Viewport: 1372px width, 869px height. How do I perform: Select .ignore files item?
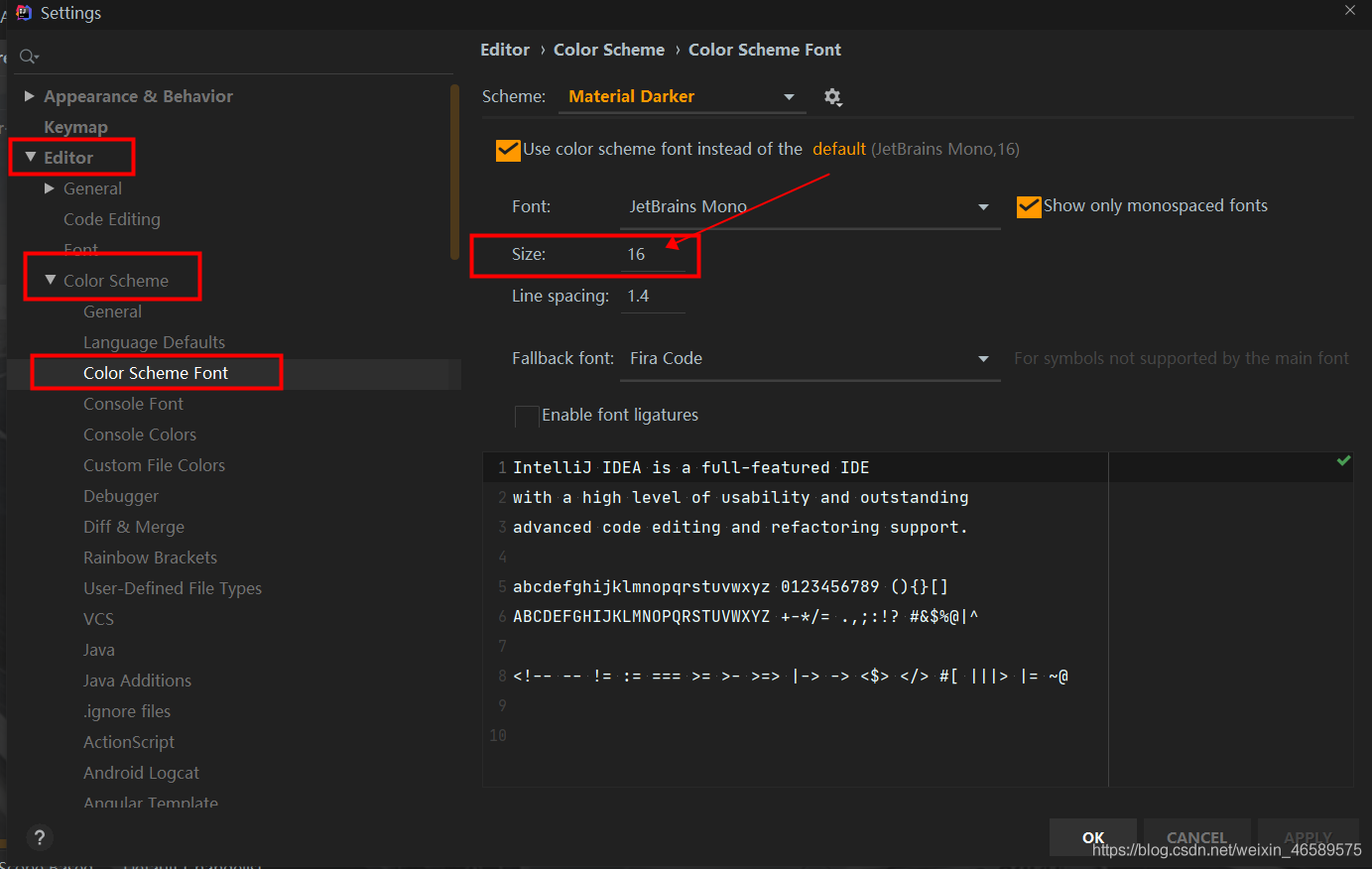(127, 711)
